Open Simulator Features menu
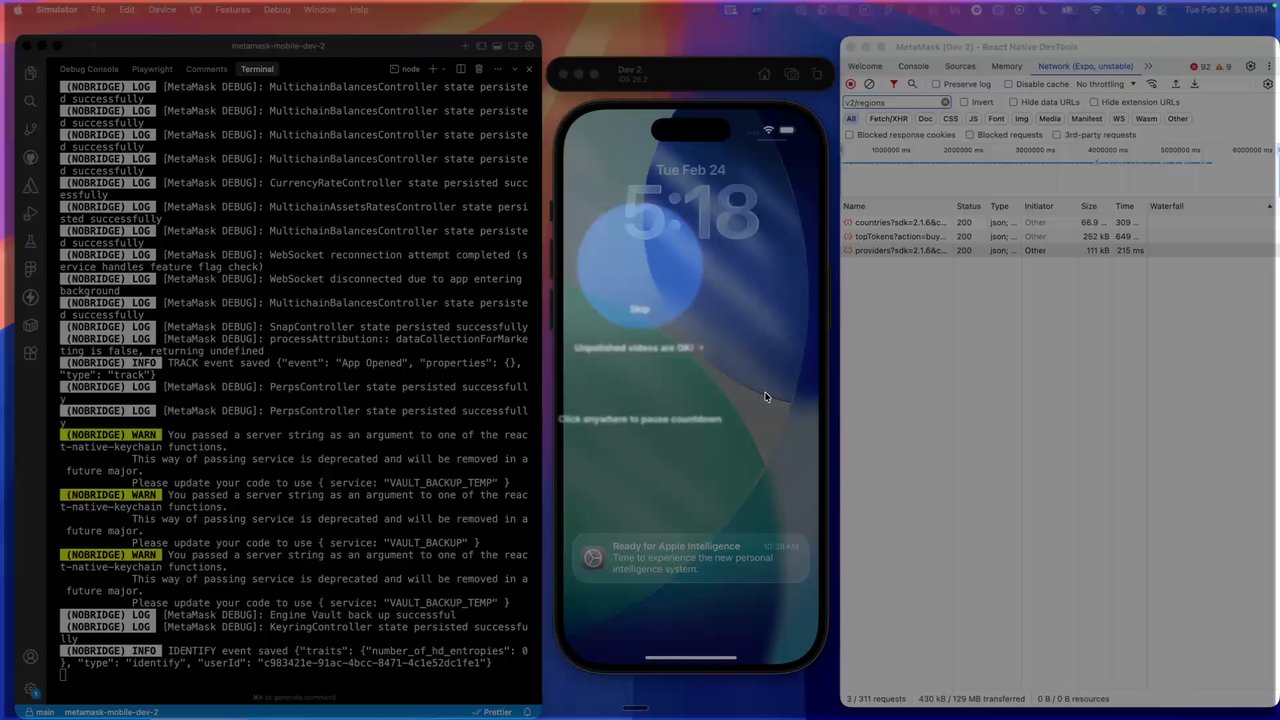 tap(232, 9)
